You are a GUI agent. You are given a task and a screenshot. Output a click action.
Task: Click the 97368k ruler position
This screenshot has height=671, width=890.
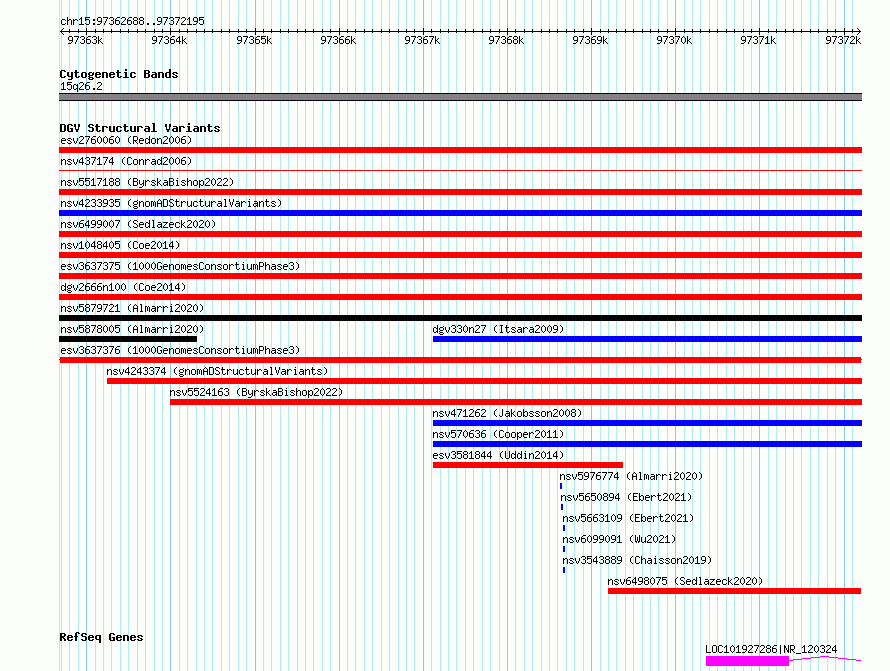(506, 40)
